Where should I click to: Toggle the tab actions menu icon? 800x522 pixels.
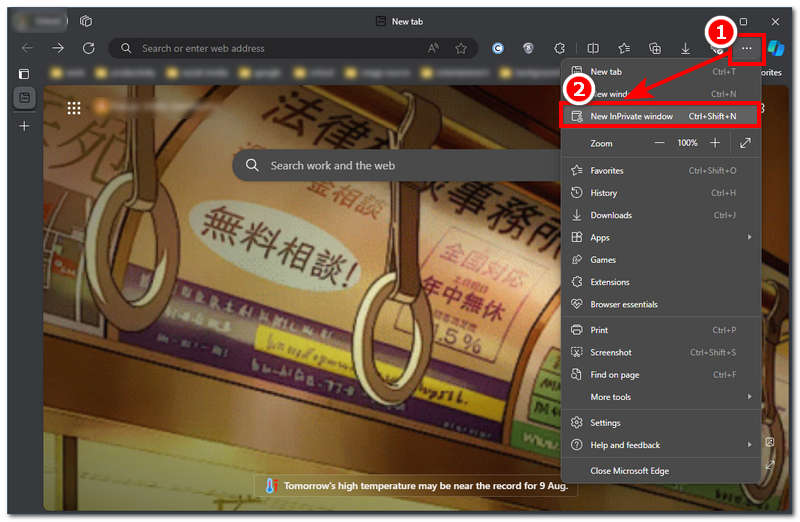(x=25, y=74)
